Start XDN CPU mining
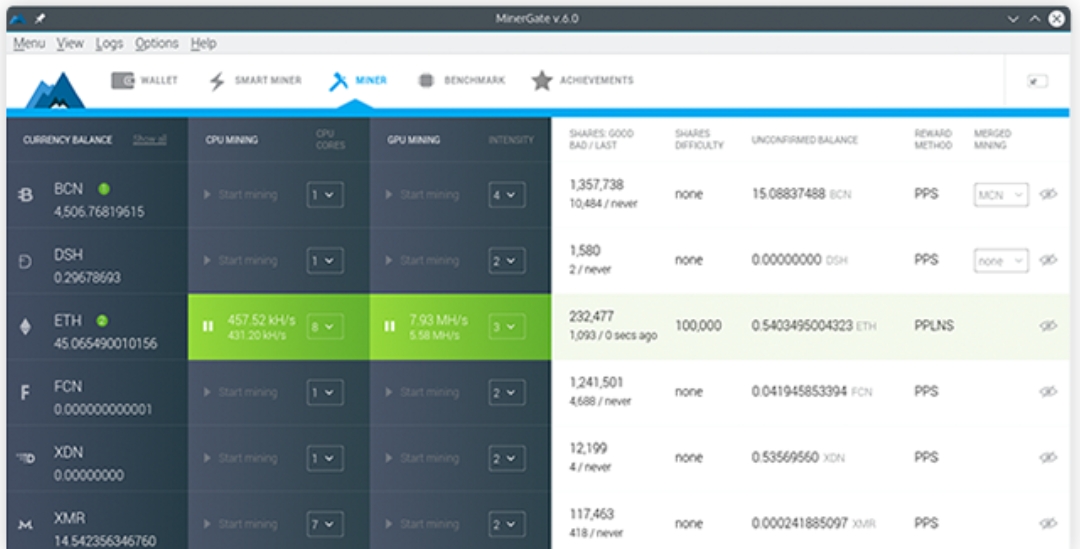 coord(241,459)
